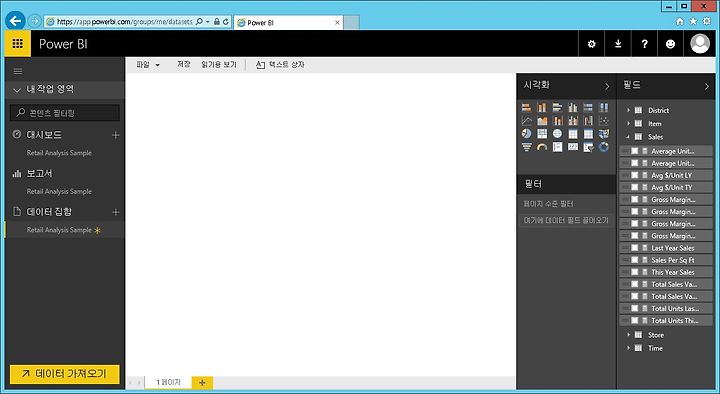Check the Avg $/Unit TY field
This screenshot has width=720, height=394.
coord(635,187)
